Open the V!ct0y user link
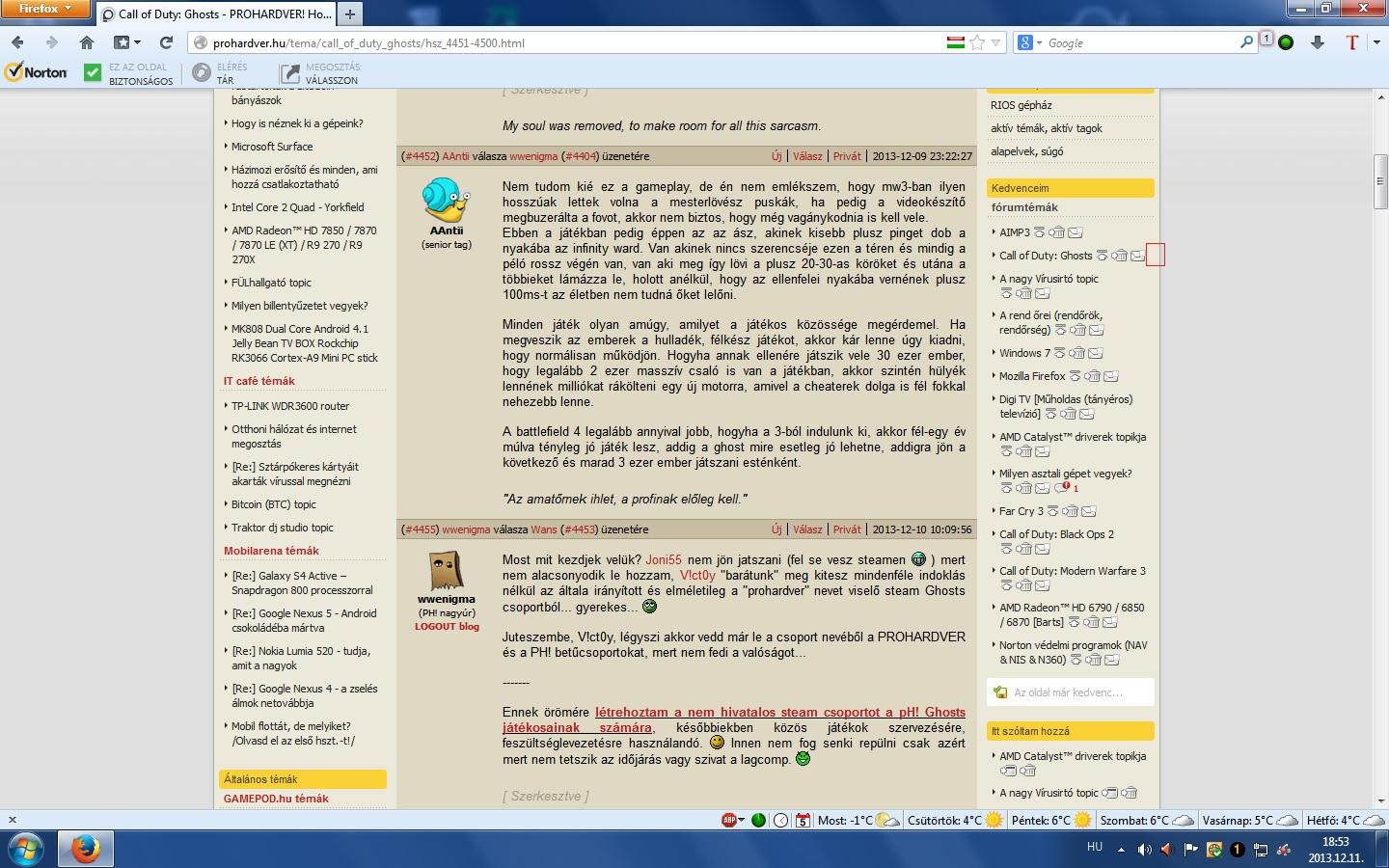This screenshot has width=1389, height=868. 697,575
